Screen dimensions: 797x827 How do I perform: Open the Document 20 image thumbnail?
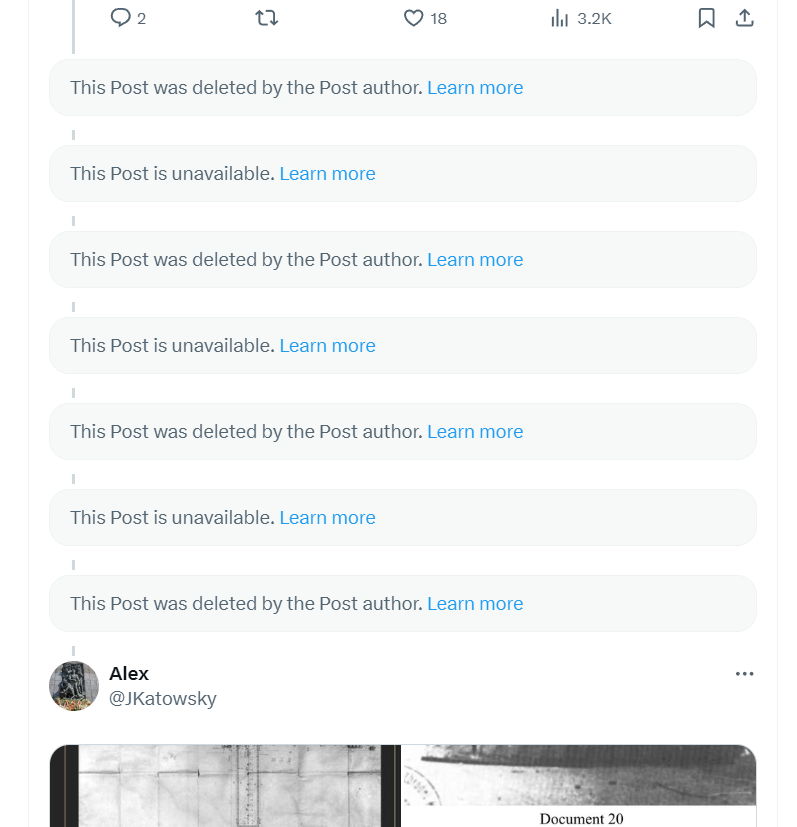click(580, 786)
